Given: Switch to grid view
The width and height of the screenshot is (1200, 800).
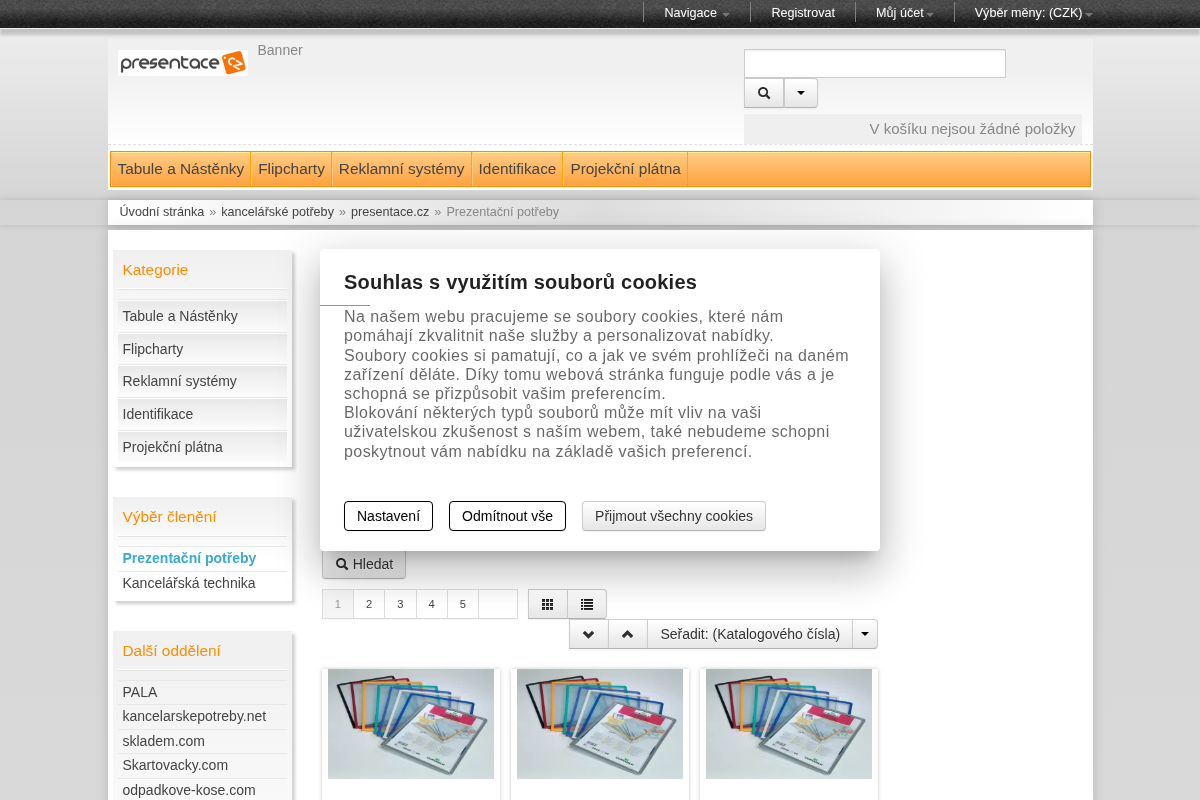Looking at the screenshot, I should pos(548,604).
